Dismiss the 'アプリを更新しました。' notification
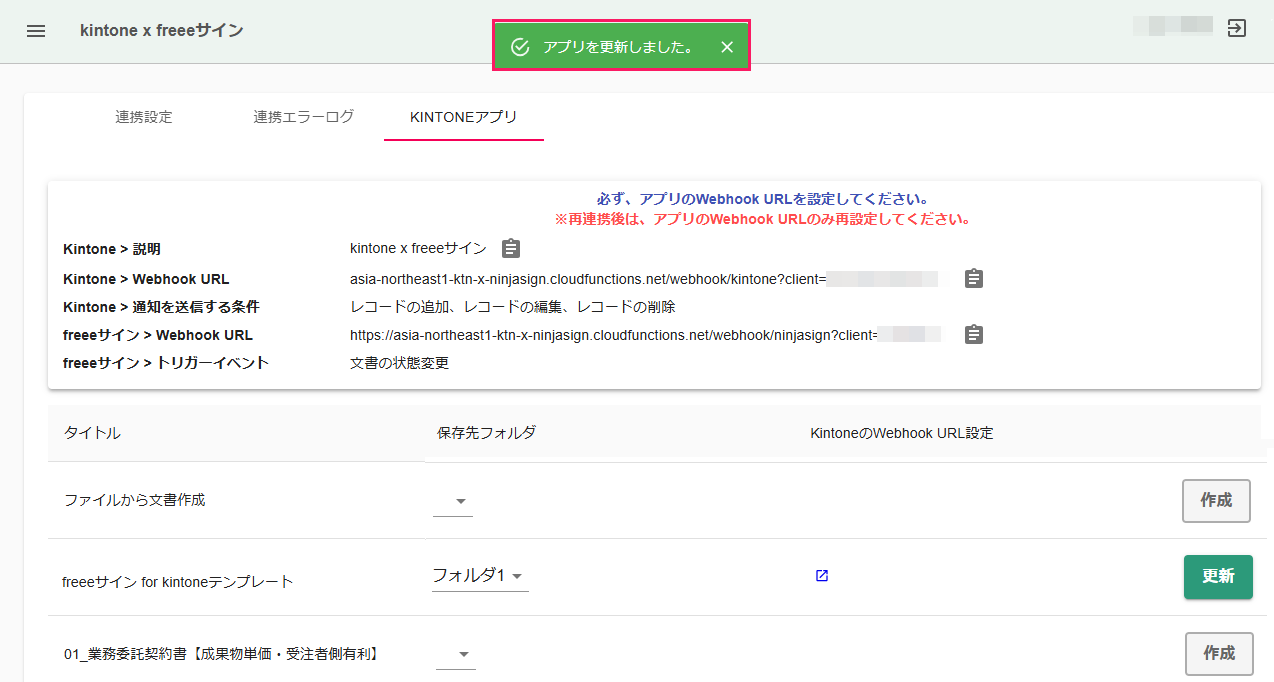The height and width of the screenshot is (682, 1274). coord(727,47)
